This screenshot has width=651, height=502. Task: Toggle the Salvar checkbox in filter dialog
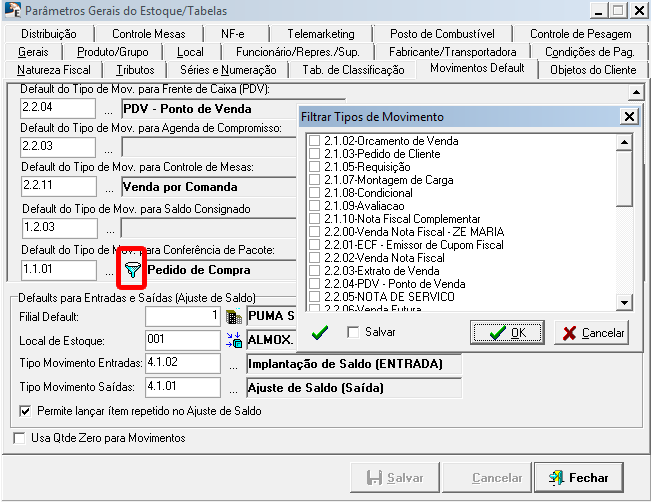coord(352,333)
